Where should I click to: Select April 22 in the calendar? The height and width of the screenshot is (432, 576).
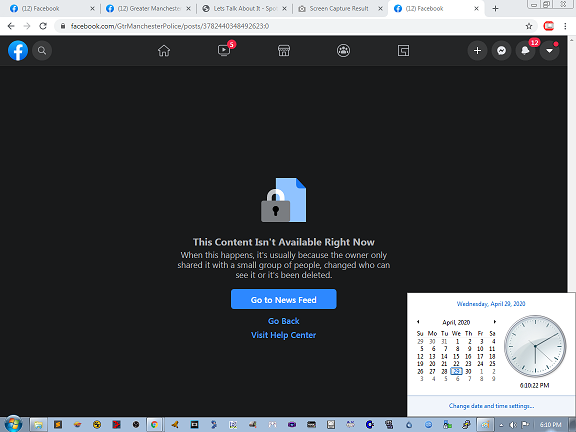[456, 364]
